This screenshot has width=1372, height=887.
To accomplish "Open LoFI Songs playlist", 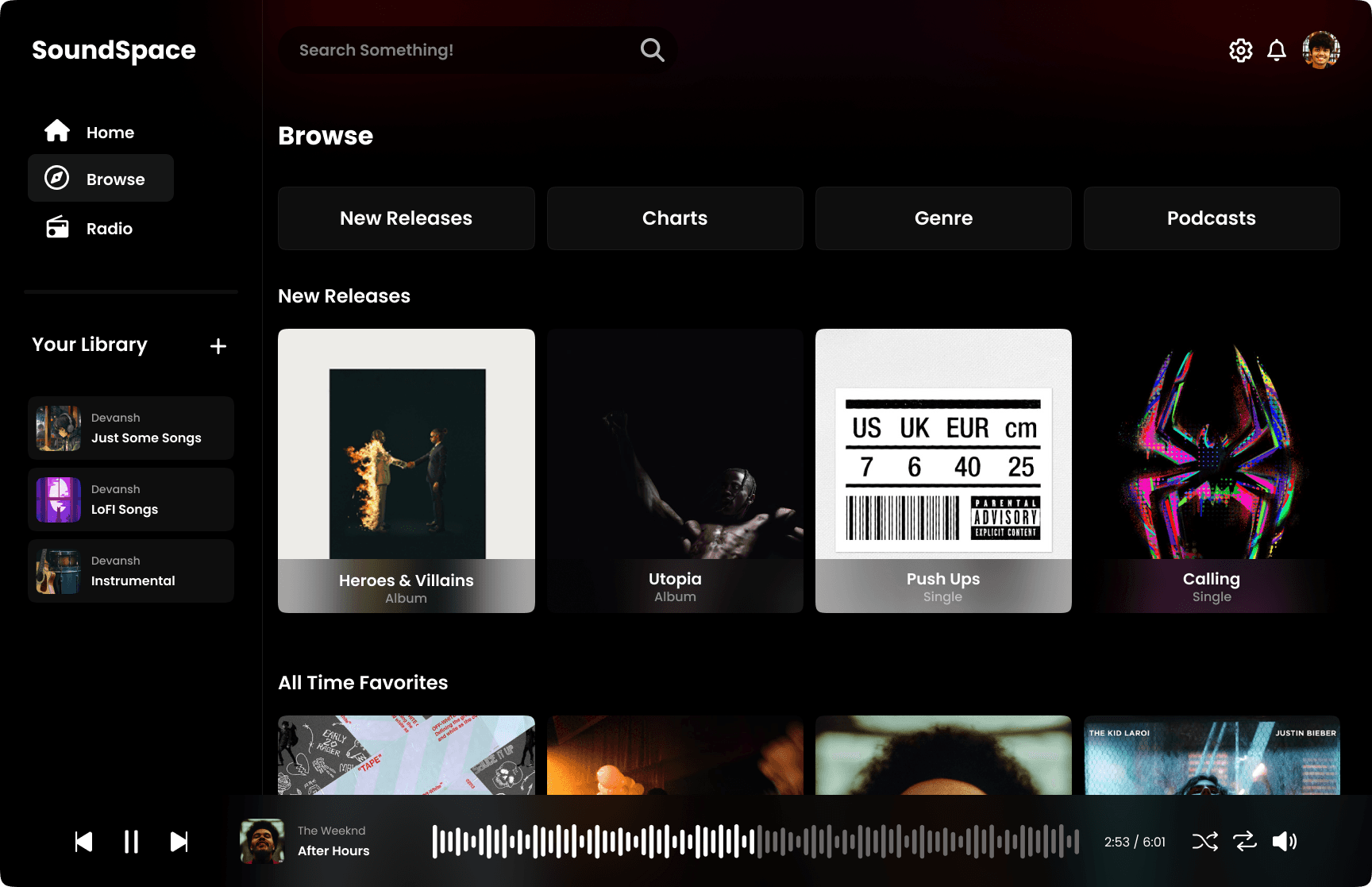I will pos(131,499).
